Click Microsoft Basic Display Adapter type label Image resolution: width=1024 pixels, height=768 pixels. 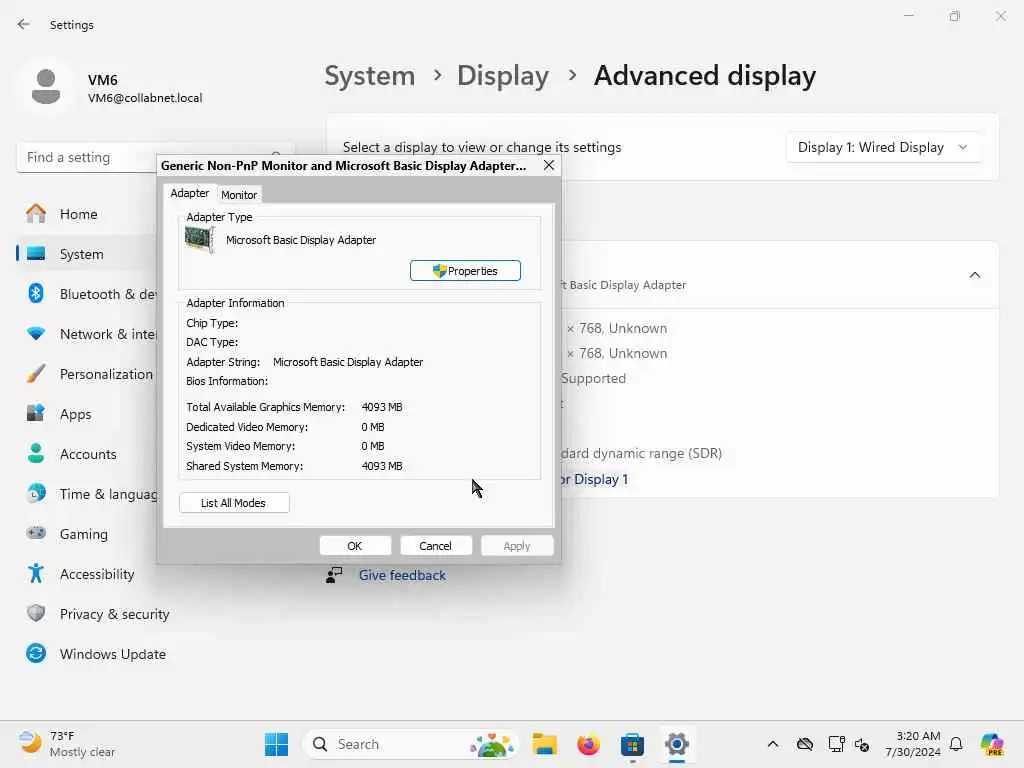click(300, 240)
